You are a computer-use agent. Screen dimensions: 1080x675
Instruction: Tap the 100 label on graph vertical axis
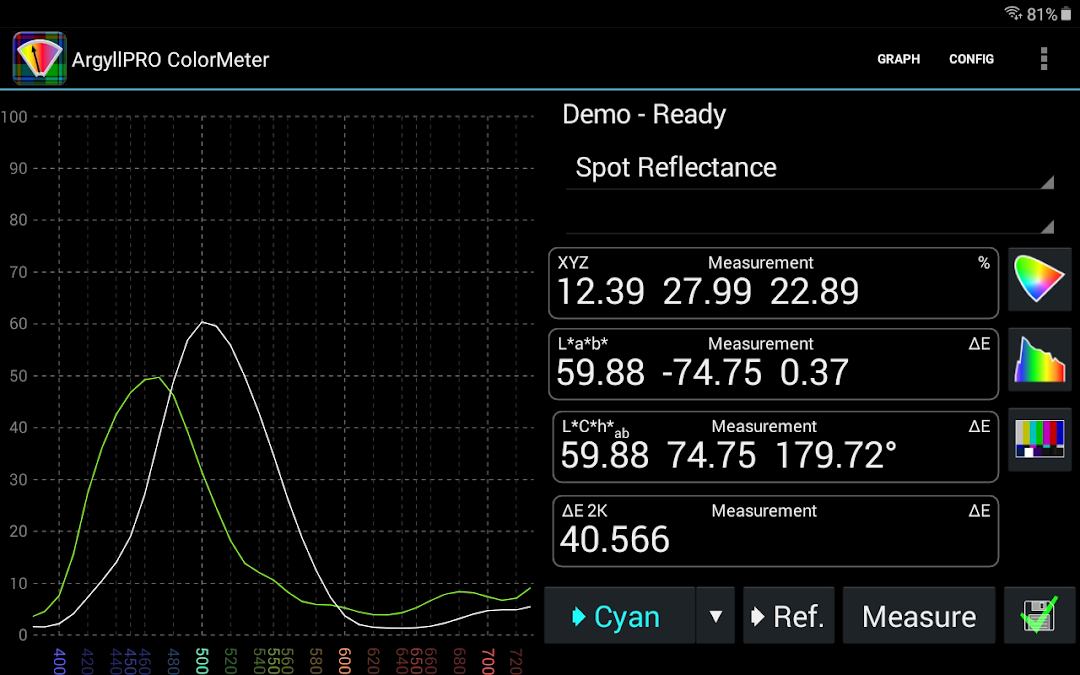[x=14, y=116]
